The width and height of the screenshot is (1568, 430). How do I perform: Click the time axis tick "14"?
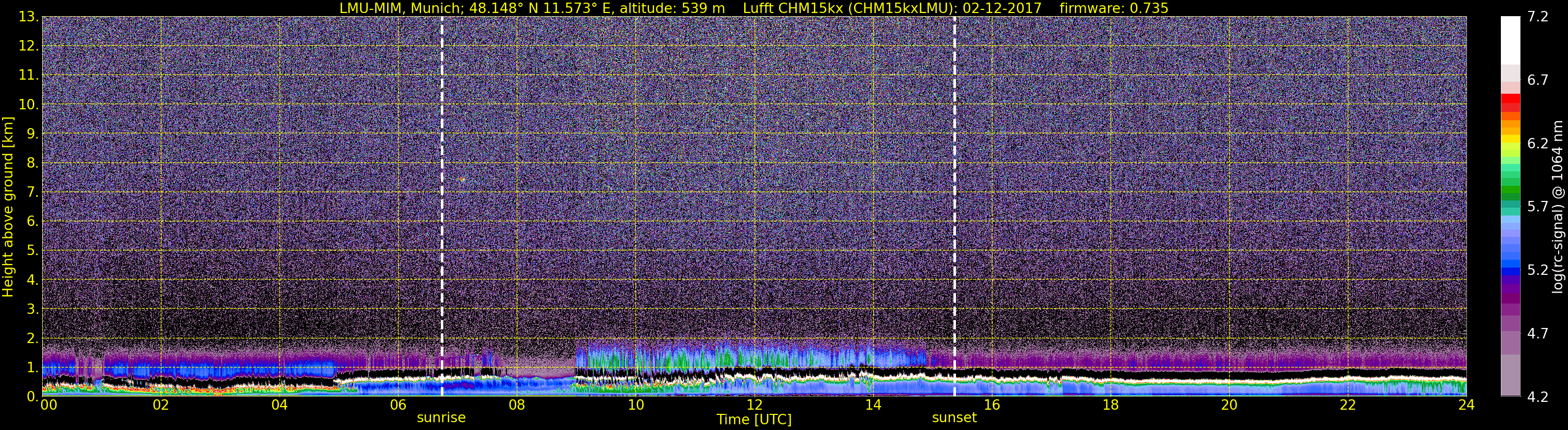point(873,405)
